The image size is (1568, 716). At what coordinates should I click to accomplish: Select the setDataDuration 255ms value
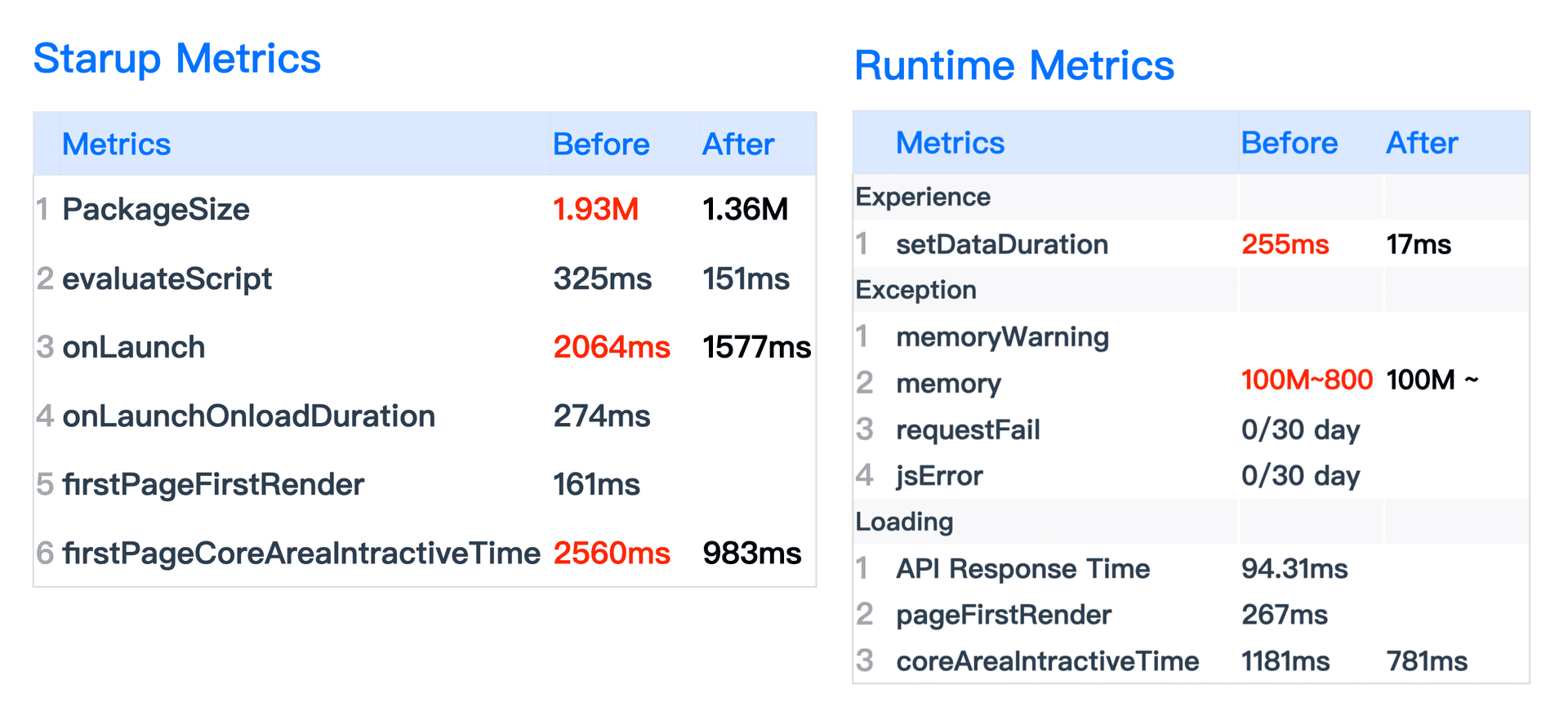tap(1285, 244)
